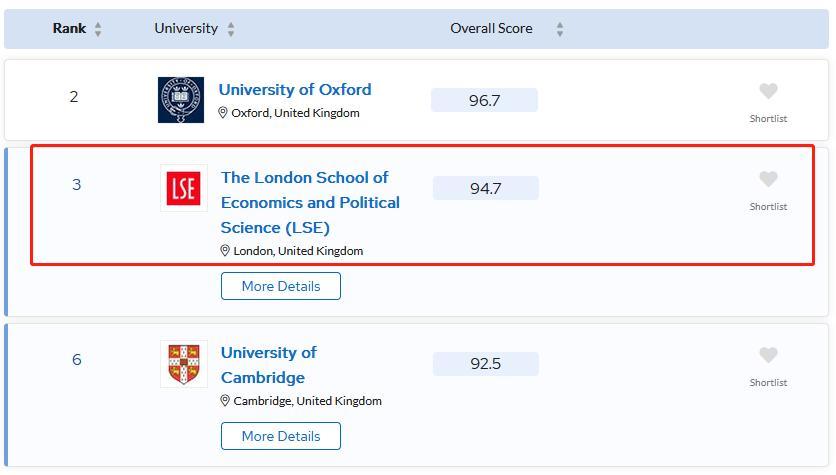Viewport: 836px width, 475px height.
Task: Open The London School of Economics link
Action: [x=310, y=202]
